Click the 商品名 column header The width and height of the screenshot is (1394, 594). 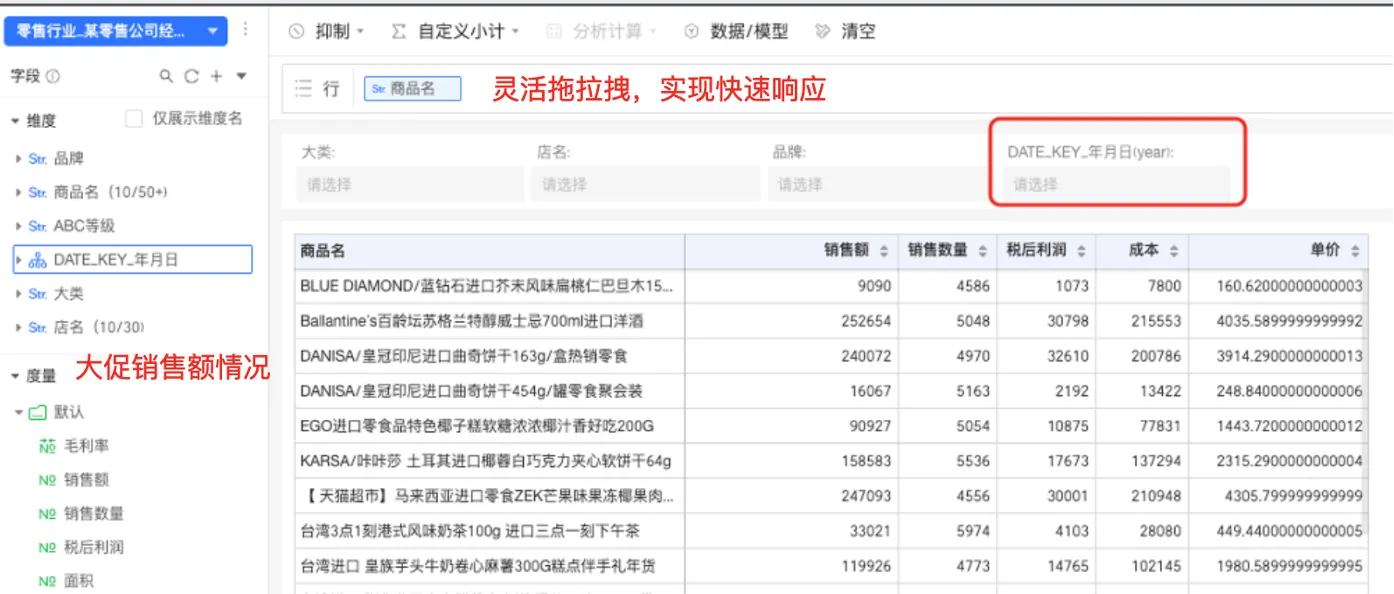[490, 251]
